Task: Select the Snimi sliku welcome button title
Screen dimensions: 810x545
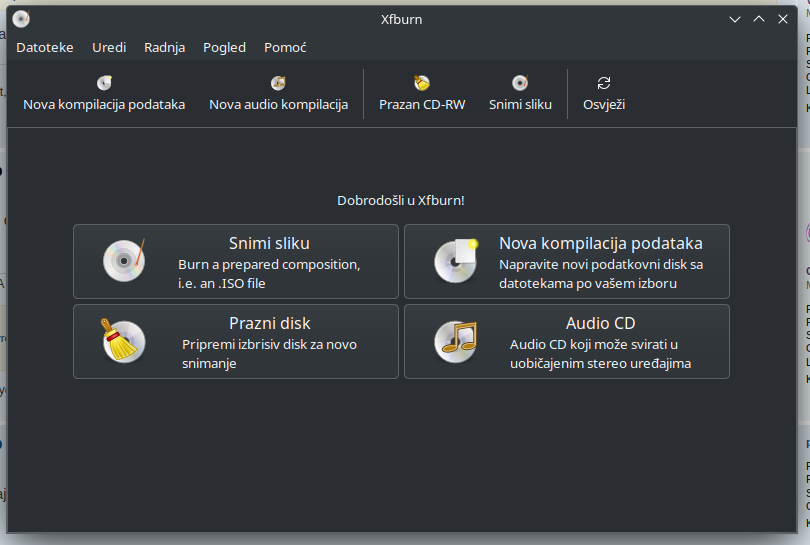Action: point(269,243)
